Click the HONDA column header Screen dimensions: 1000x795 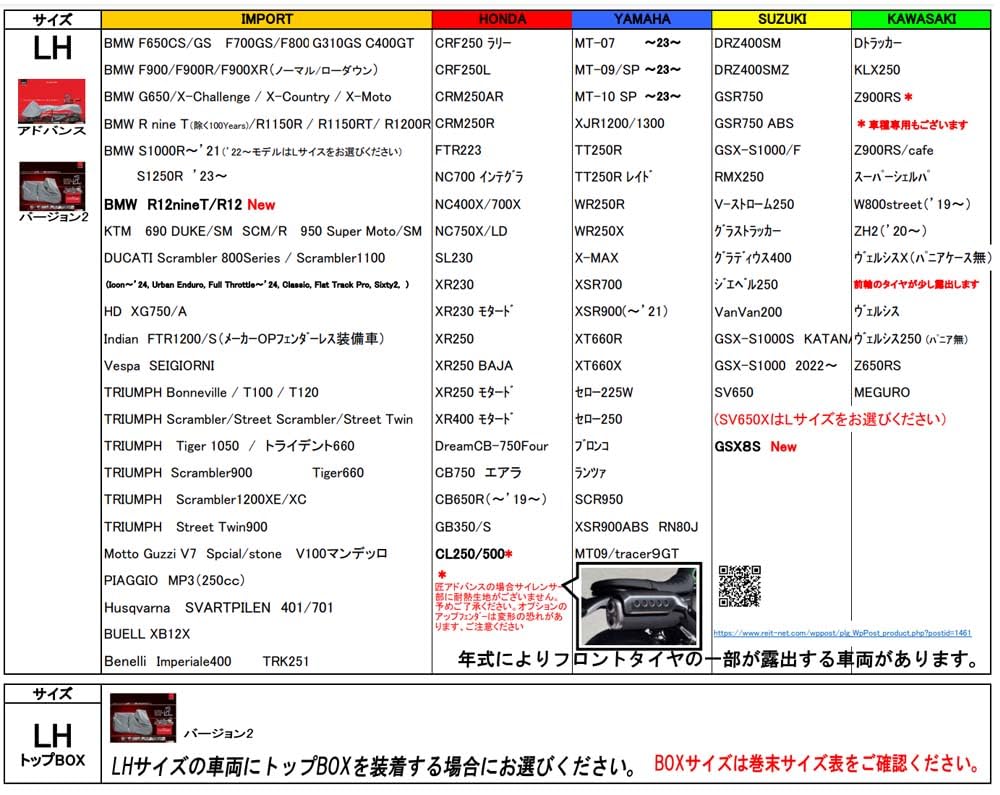(x=502, y=19)
